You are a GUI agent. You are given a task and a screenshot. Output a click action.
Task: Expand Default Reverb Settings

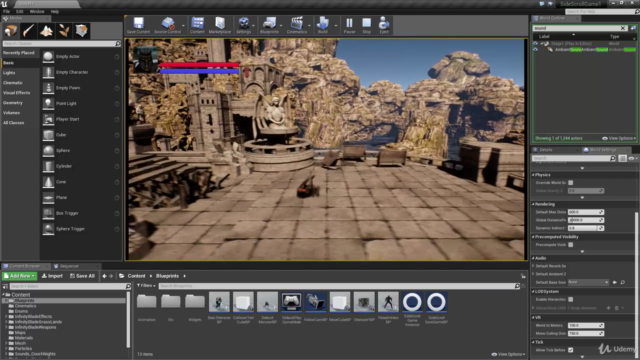533,266
